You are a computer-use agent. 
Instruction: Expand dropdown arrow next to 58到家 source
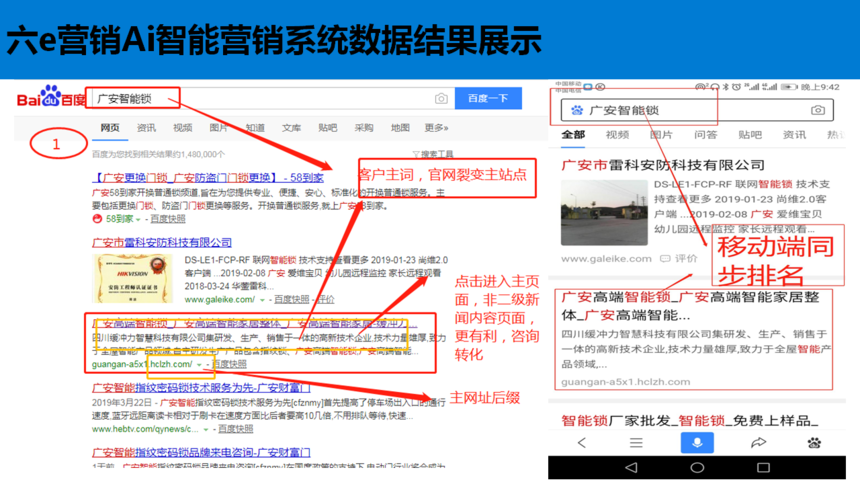138,219
